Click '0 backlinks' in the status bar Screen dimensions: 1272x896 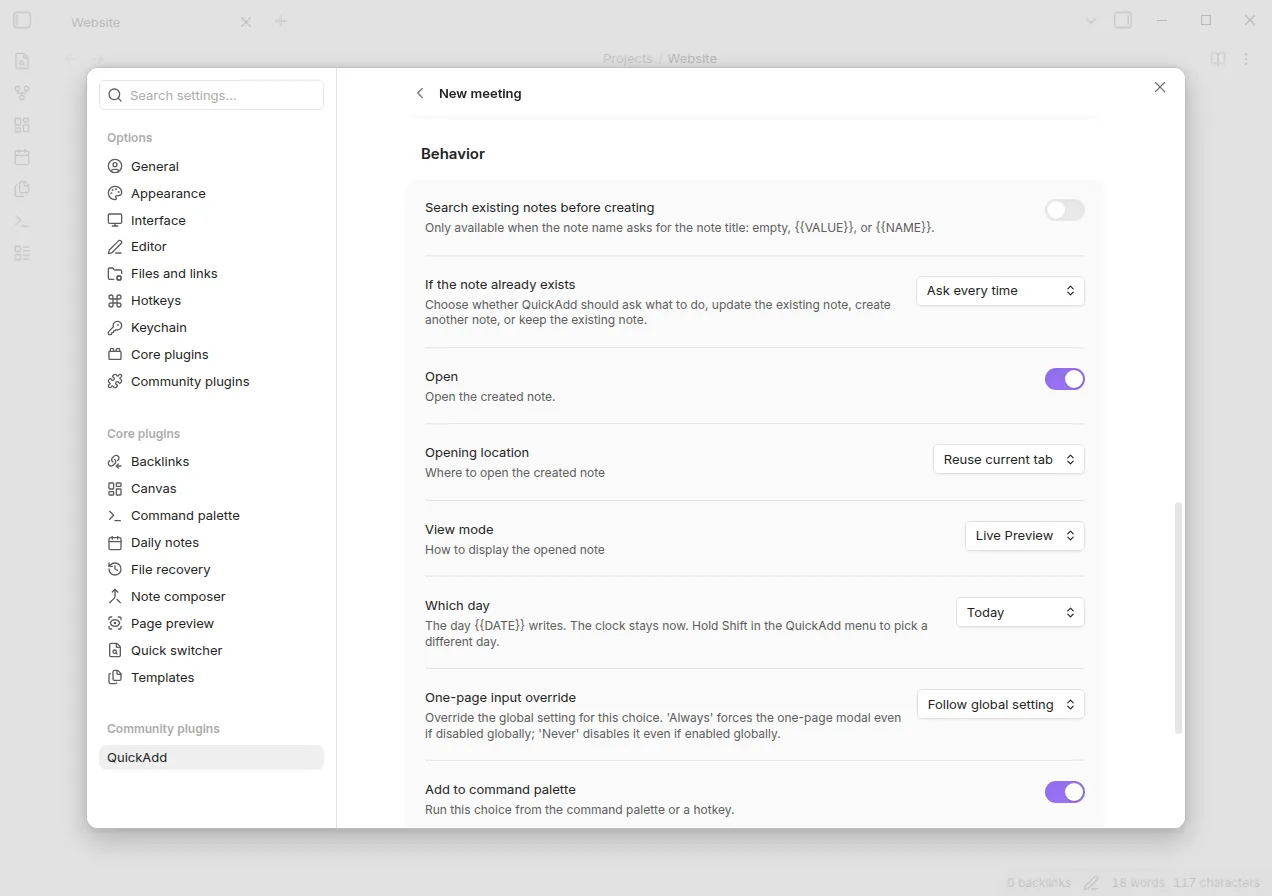[1039, 883]
